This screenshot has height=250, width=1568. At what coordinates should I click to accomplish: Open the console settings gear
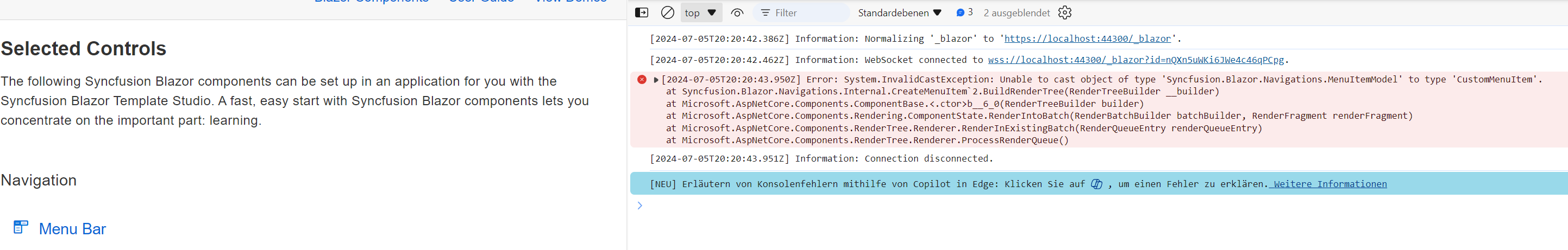(1064, 13)
